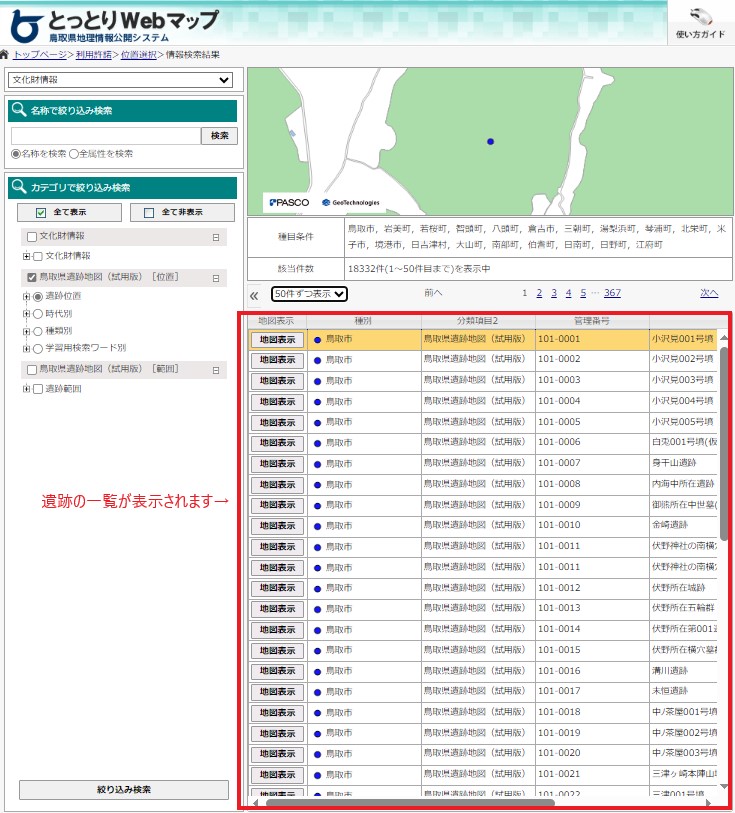Screen dimensions: 735x813
Task: Go to 利用許諾 breadcrumb link
Action: click(x=94, y=54)
